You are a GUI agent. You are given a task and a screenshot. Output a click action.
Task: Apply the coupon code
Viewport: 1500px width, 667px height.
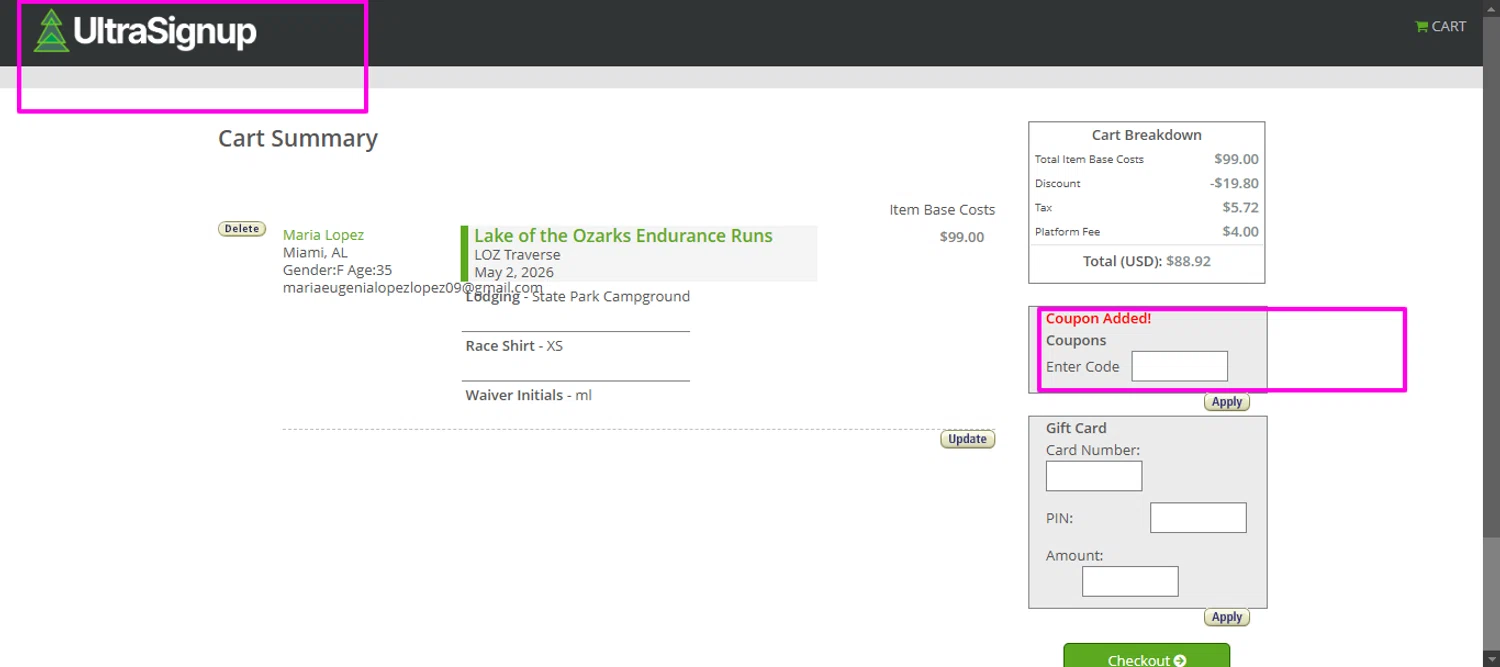[1226, 402]
